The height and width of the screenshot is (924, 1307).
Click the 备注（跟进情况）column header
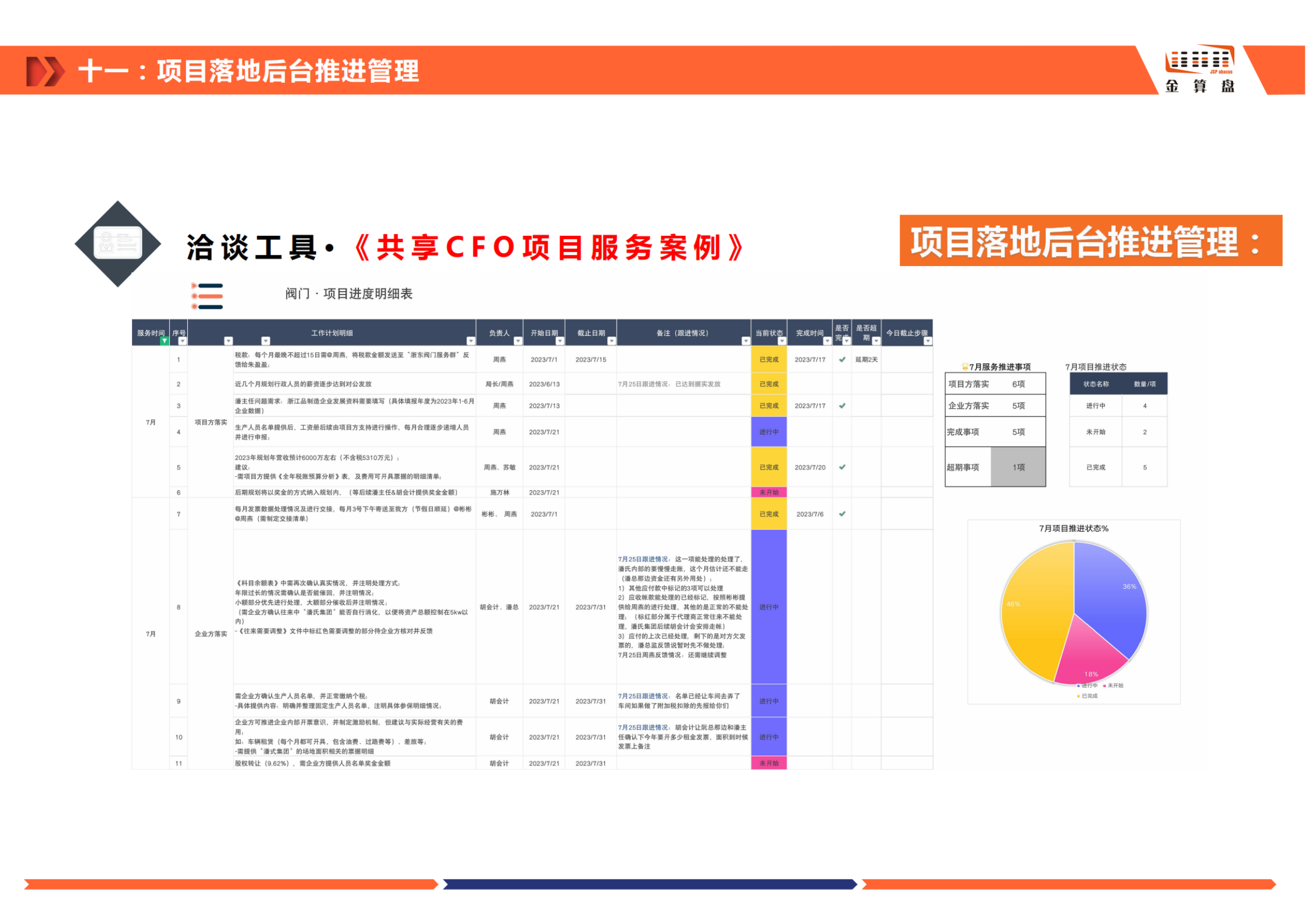(683, 333)
